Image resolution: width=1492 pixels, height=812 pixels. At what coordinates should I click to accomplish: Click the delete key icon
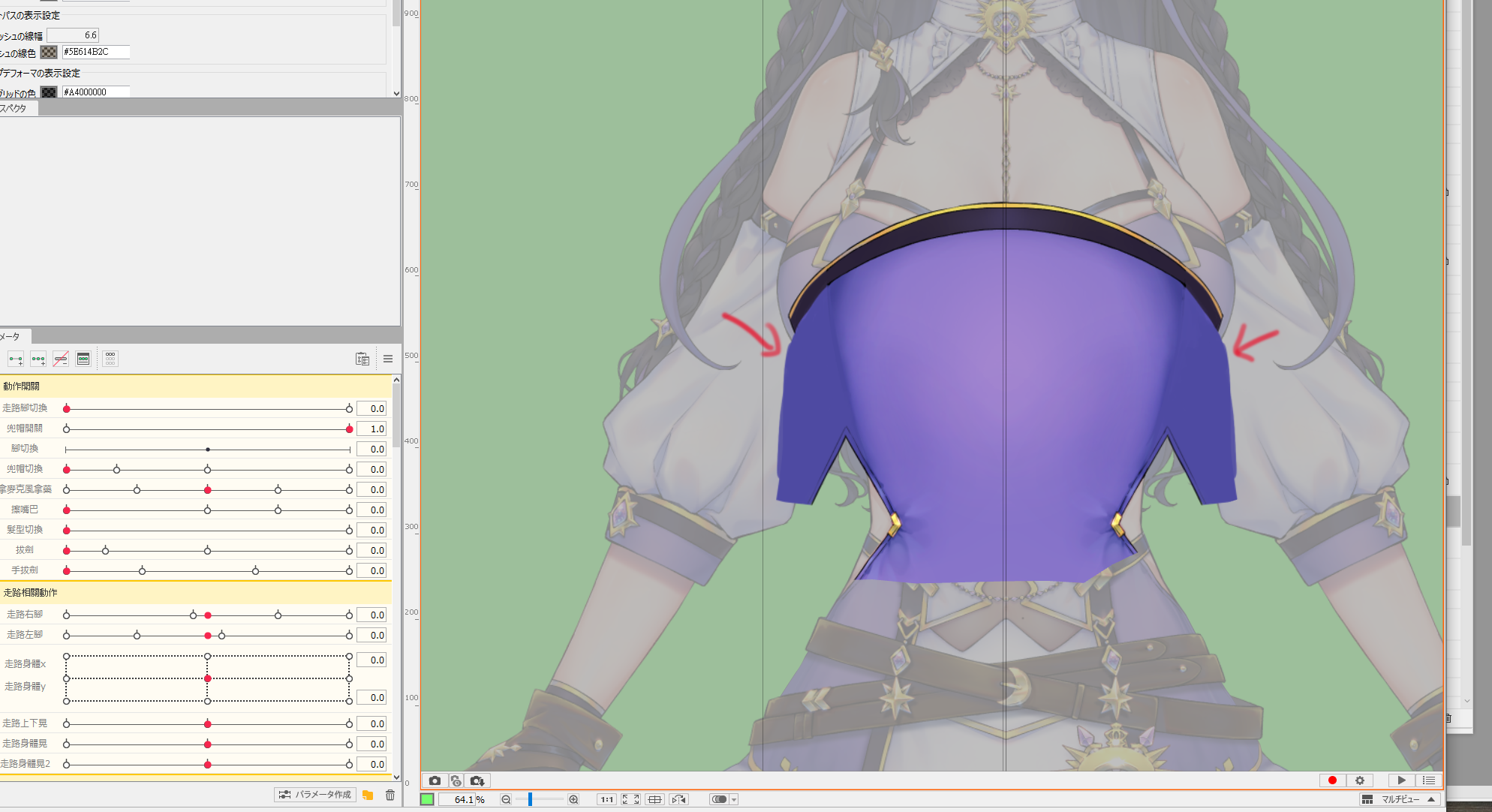(x=61, y=359)
